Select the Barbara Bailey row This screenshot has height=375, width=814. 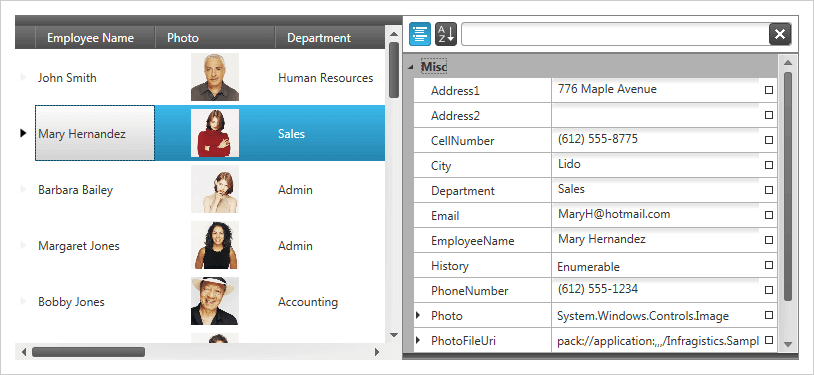coord(200,190)
